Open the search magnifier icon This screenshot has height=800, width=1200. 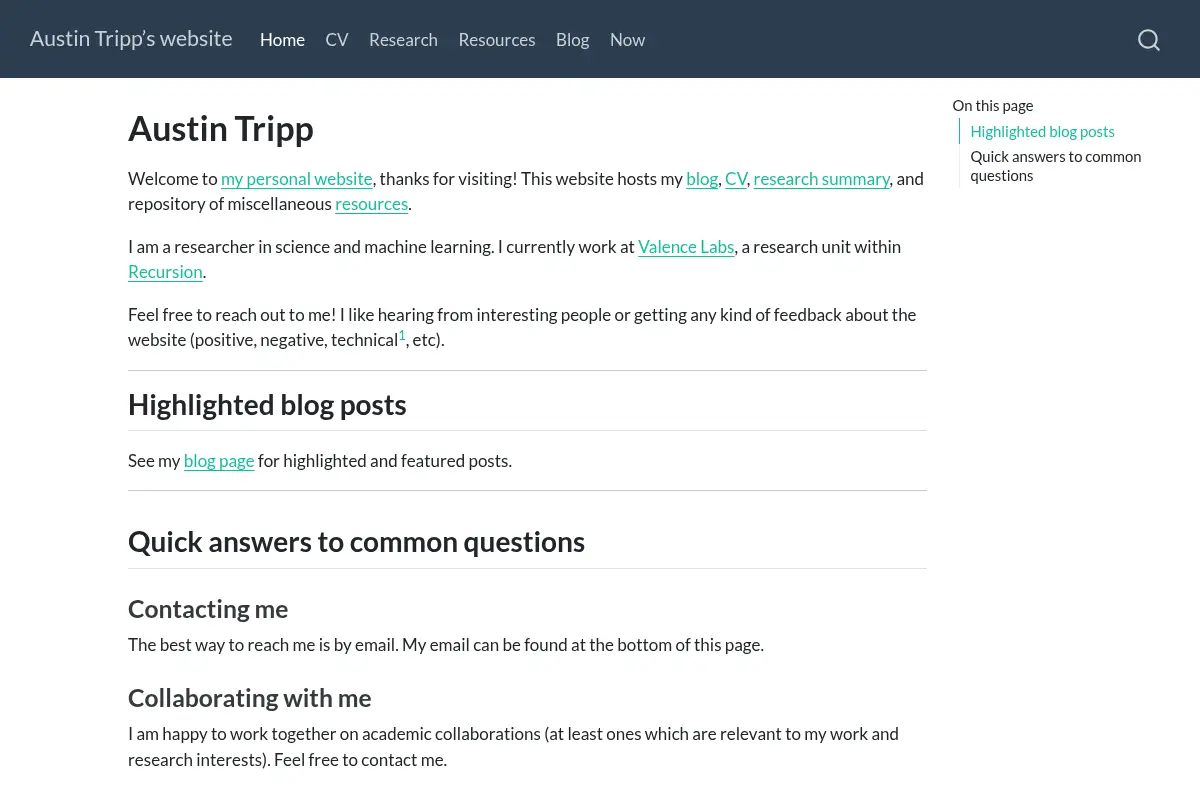pyautogui.click(x=1149, y=40)
